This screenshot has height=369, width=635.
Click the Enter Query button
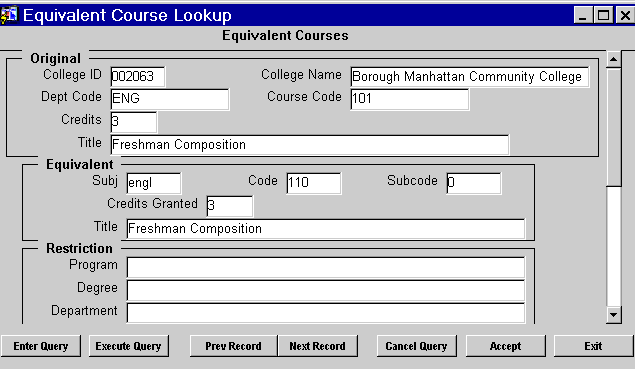[40, 346]
